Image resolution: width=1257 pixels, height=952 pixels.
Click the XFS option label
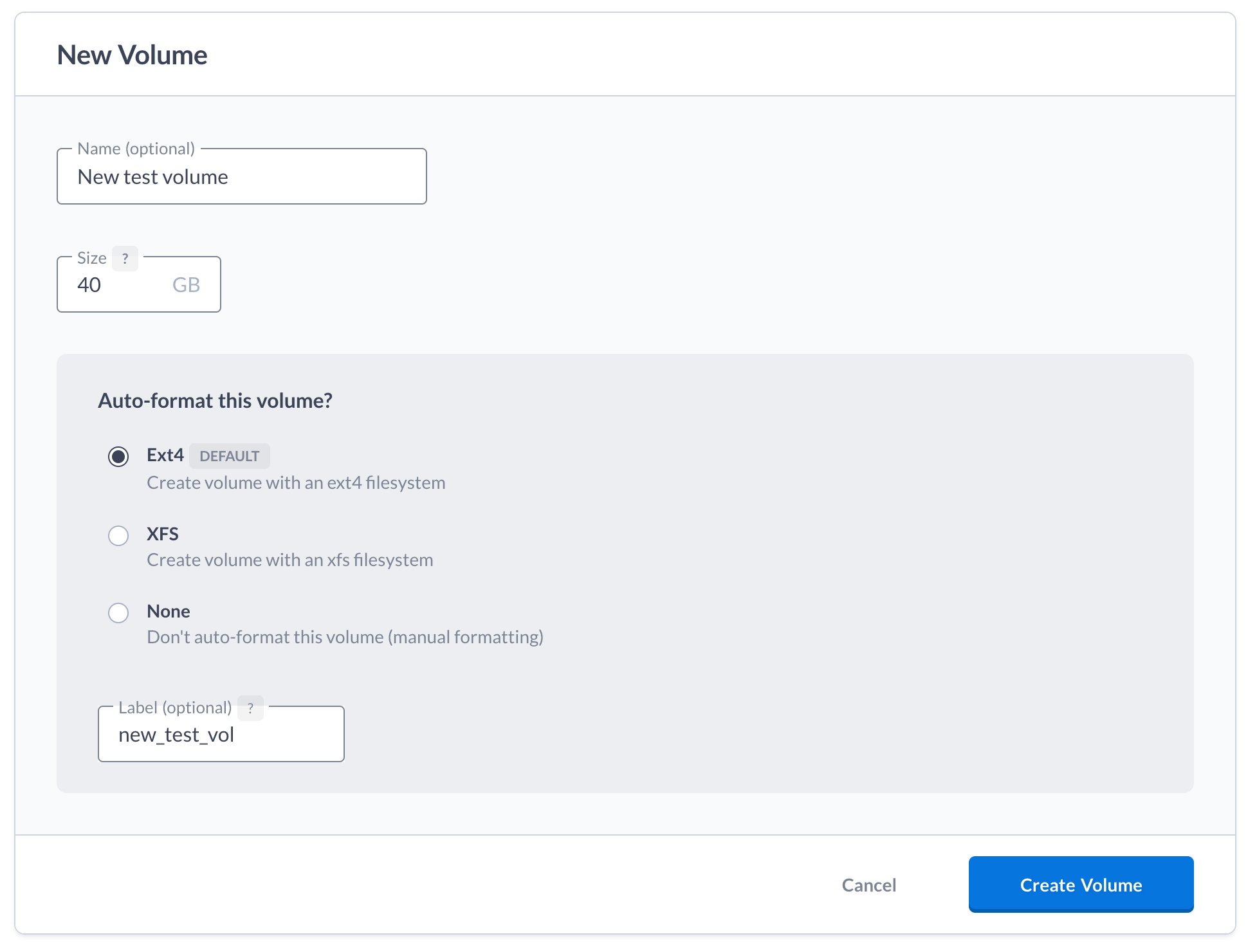tap(163, 534)
